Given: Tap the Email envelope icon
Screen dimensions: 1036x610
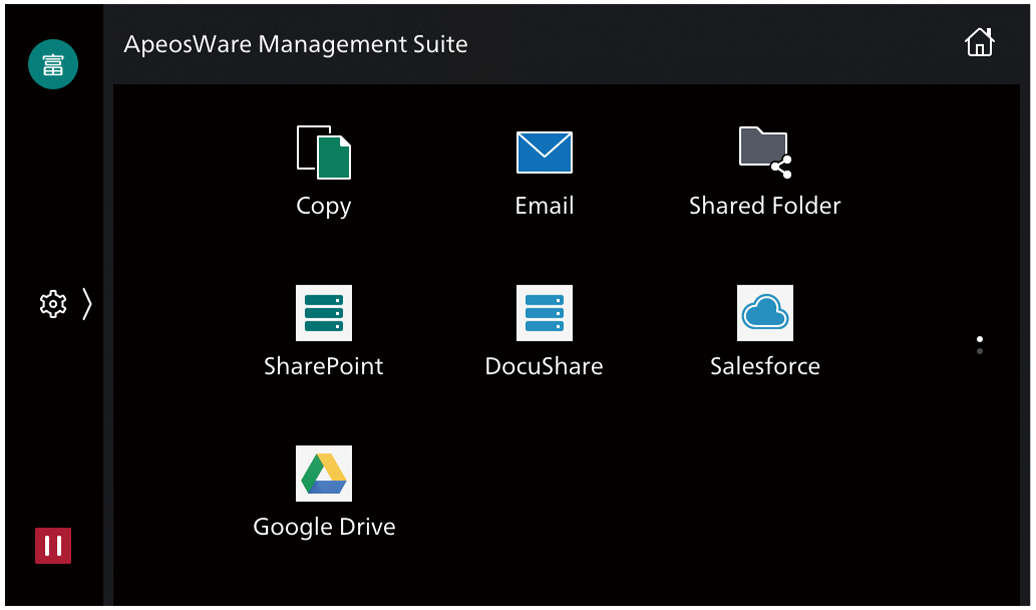Looking at the screenshot, I should [x=544, y=152].
